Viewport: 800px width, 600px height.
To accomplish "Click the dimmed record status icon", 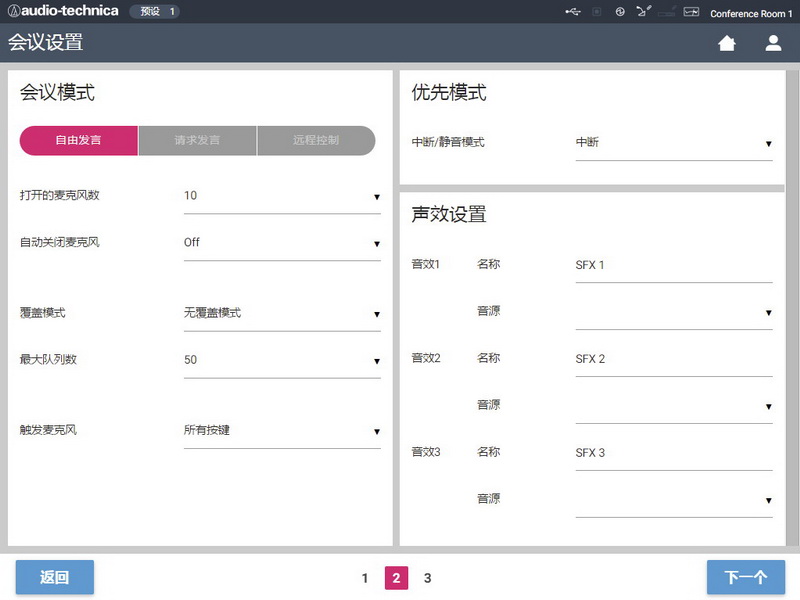I will pyautogui.click(x=597, y=12).
